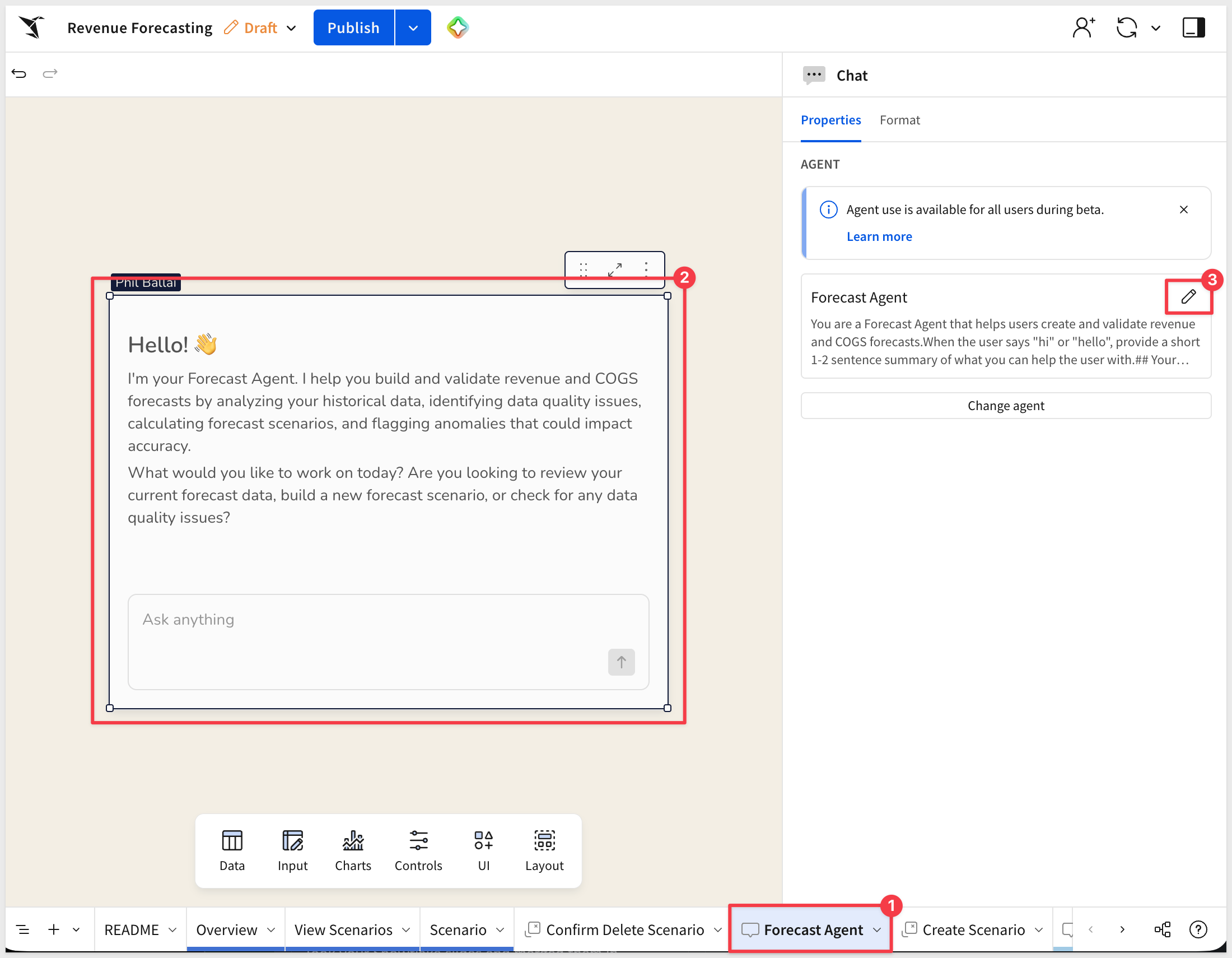The image size is (1232, 958).
Task: Add a Charts element
Action: tap(353, 851)
